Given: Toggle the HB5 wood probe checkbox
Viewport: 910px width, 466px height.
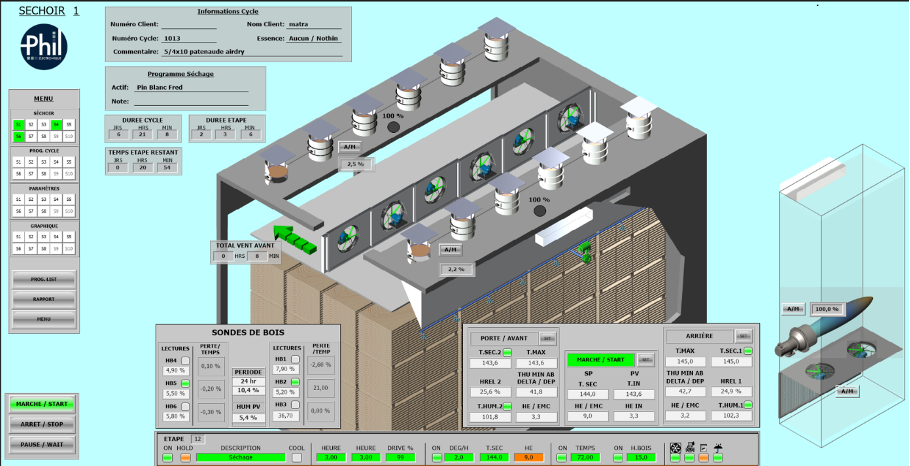Looking at the screenshot, I should tap(186, 384).
